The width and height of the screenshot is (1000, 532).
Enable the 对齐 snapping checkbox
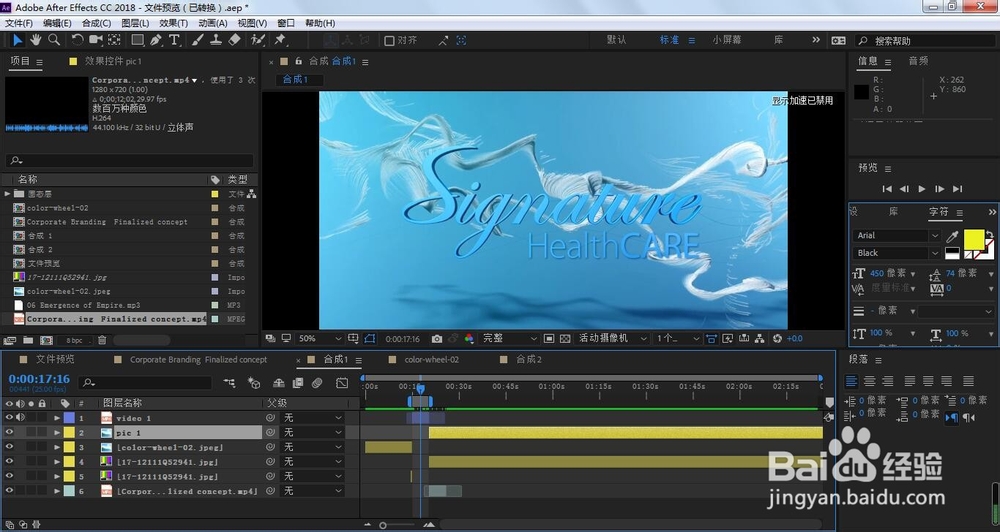[x=389, y=40]
